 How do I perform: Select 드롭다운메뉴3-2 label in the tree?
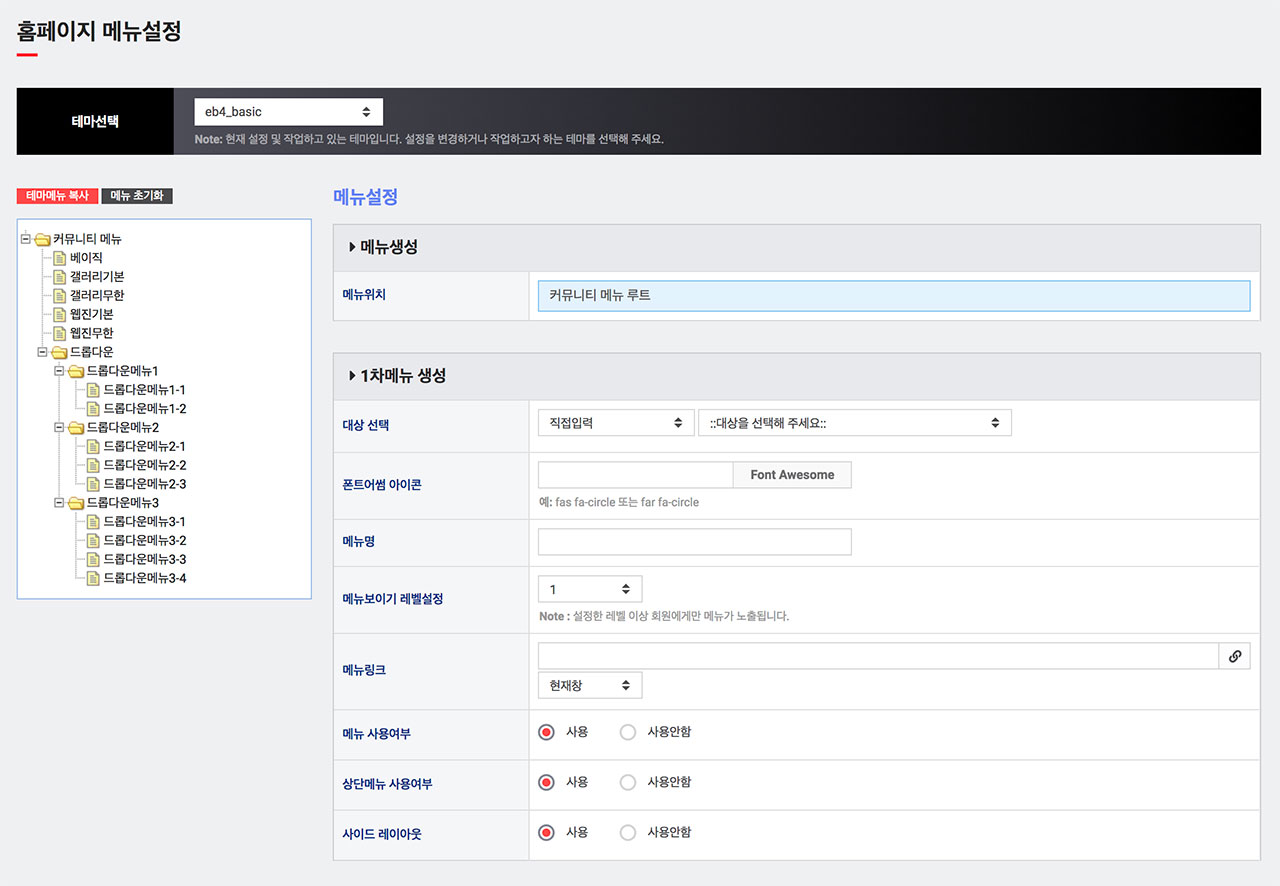[x=145, y=540]
